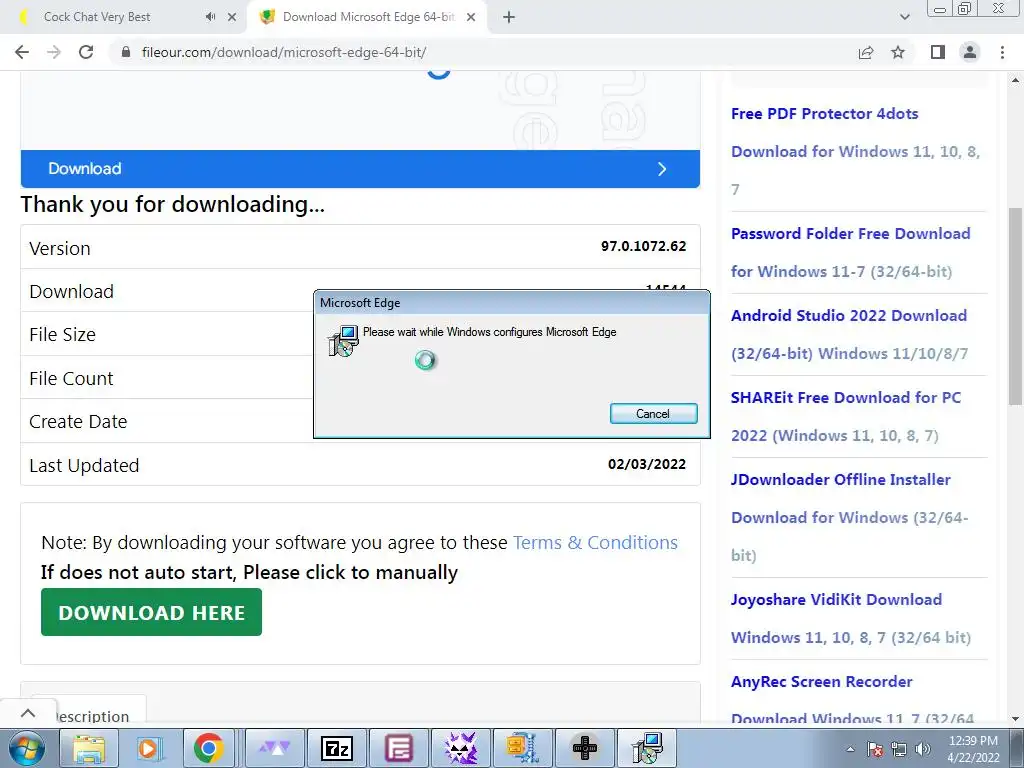Viewport: 1024px width, 768px height.
Task: Click the installer icon in Edge dialog
Action: [x=343, y=341]
